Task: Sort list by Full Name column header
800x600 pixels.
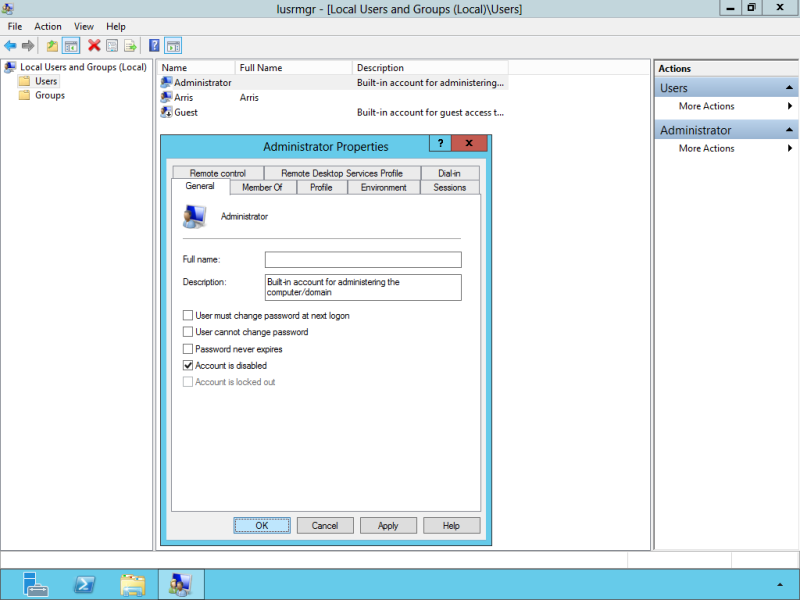Action: 294,68
